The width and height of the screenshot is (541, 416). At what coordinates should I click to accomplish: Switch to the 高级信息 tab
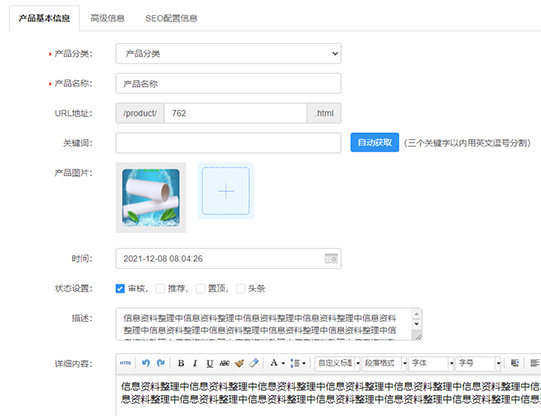pyautogui.click(x=108, y=18)
